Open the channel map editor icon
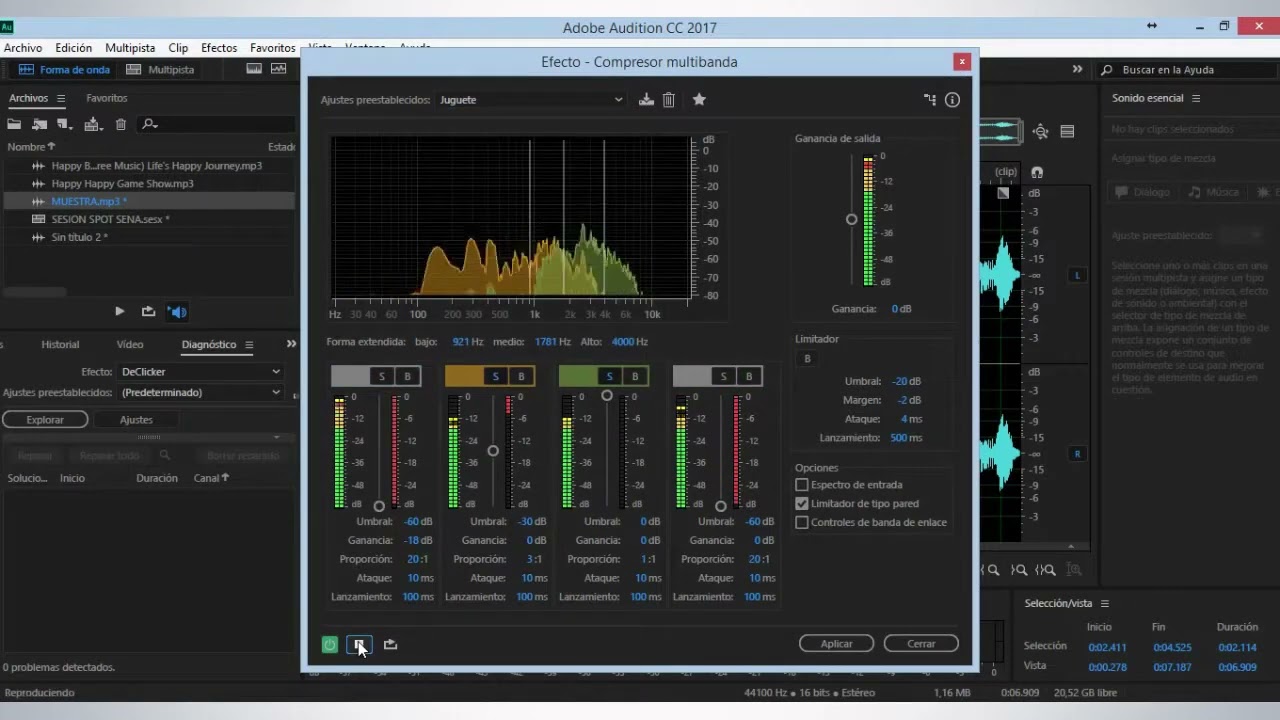 point(930,99)
